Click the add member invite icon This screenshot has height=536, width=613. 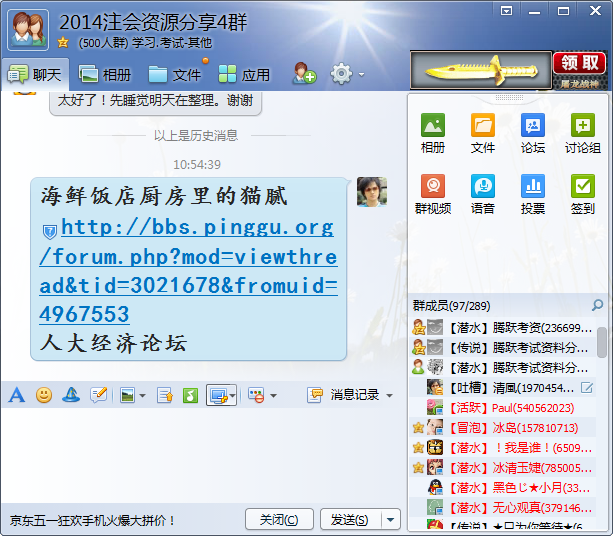[304, 73]
